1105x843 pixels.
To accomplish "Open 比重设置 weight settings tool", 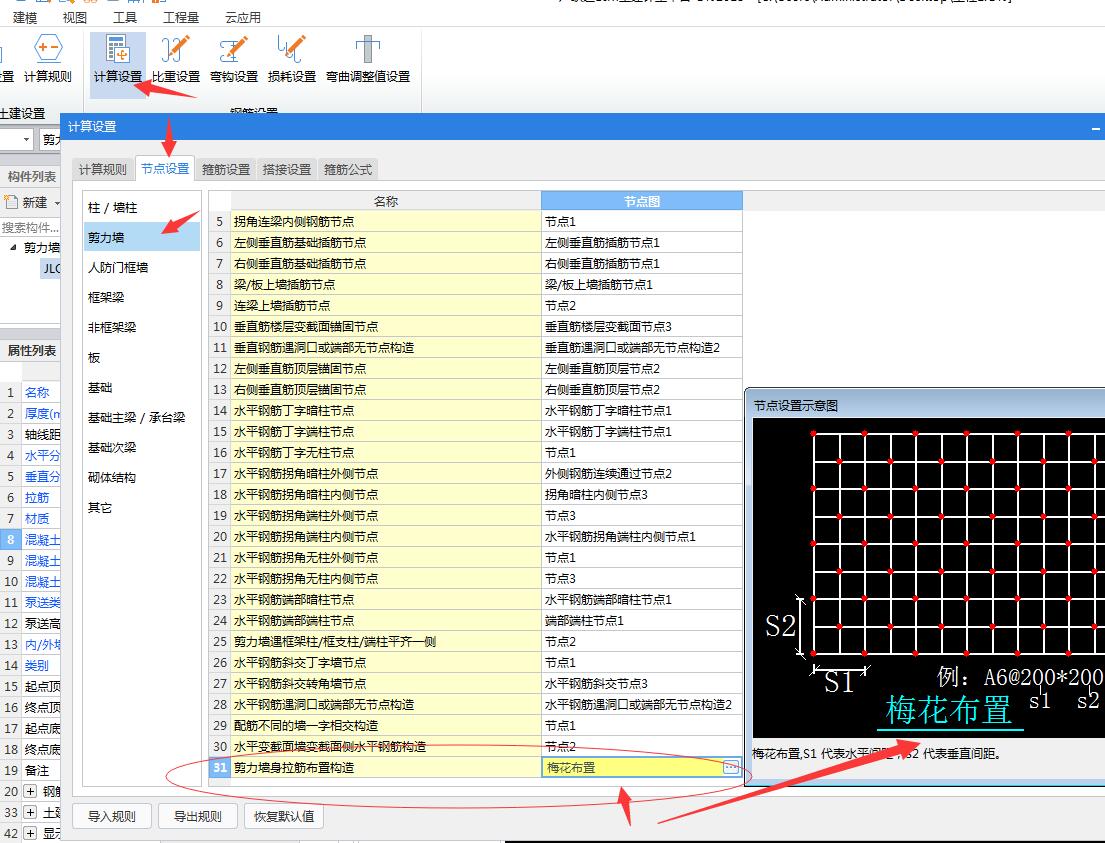I will click(176, 61).
